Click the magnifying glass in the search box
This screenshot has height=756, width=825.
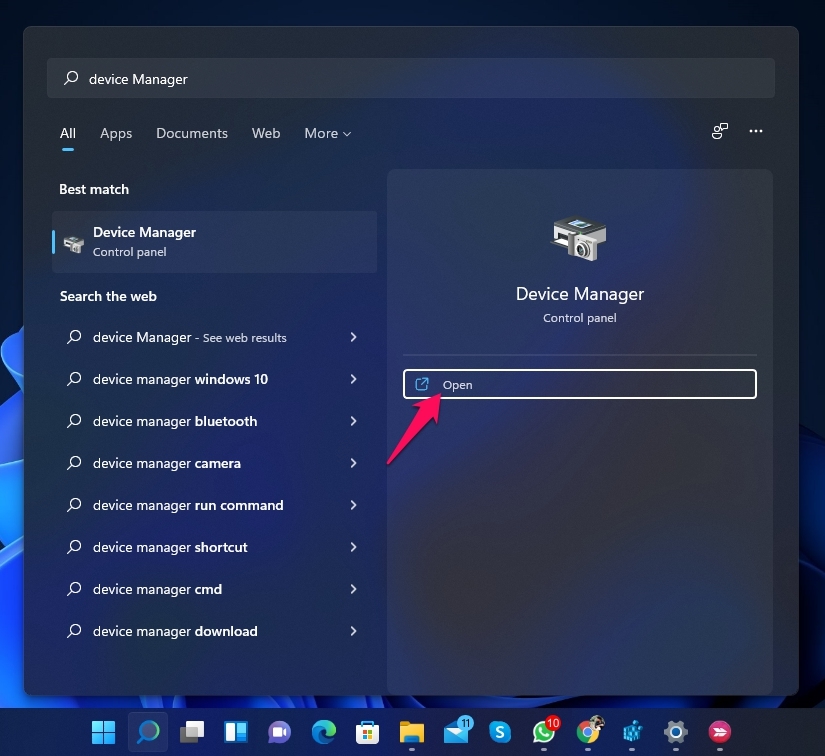[70, 78]
